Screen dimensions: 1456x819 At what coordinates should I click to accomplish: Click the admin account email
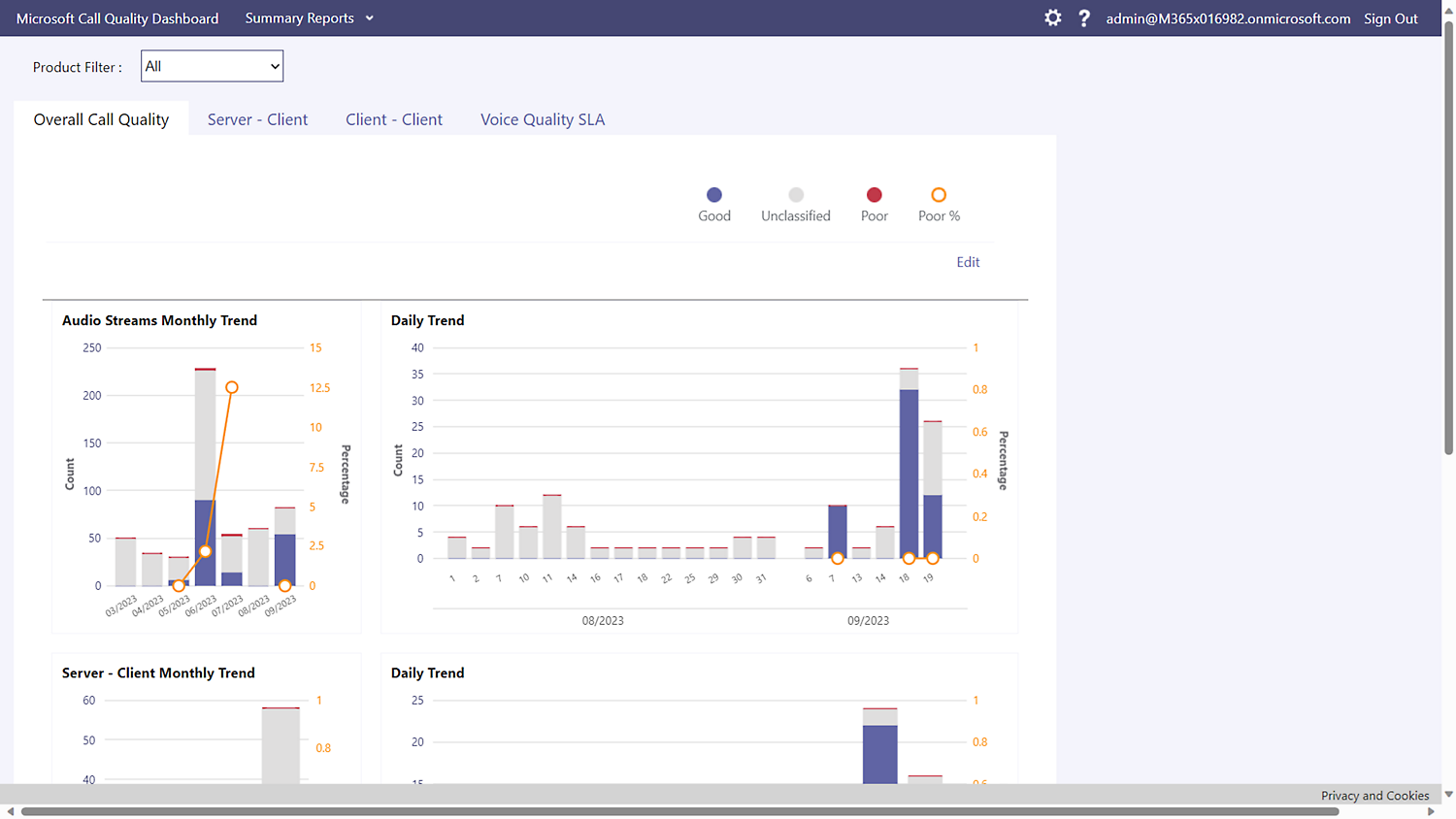[1228, 18]
